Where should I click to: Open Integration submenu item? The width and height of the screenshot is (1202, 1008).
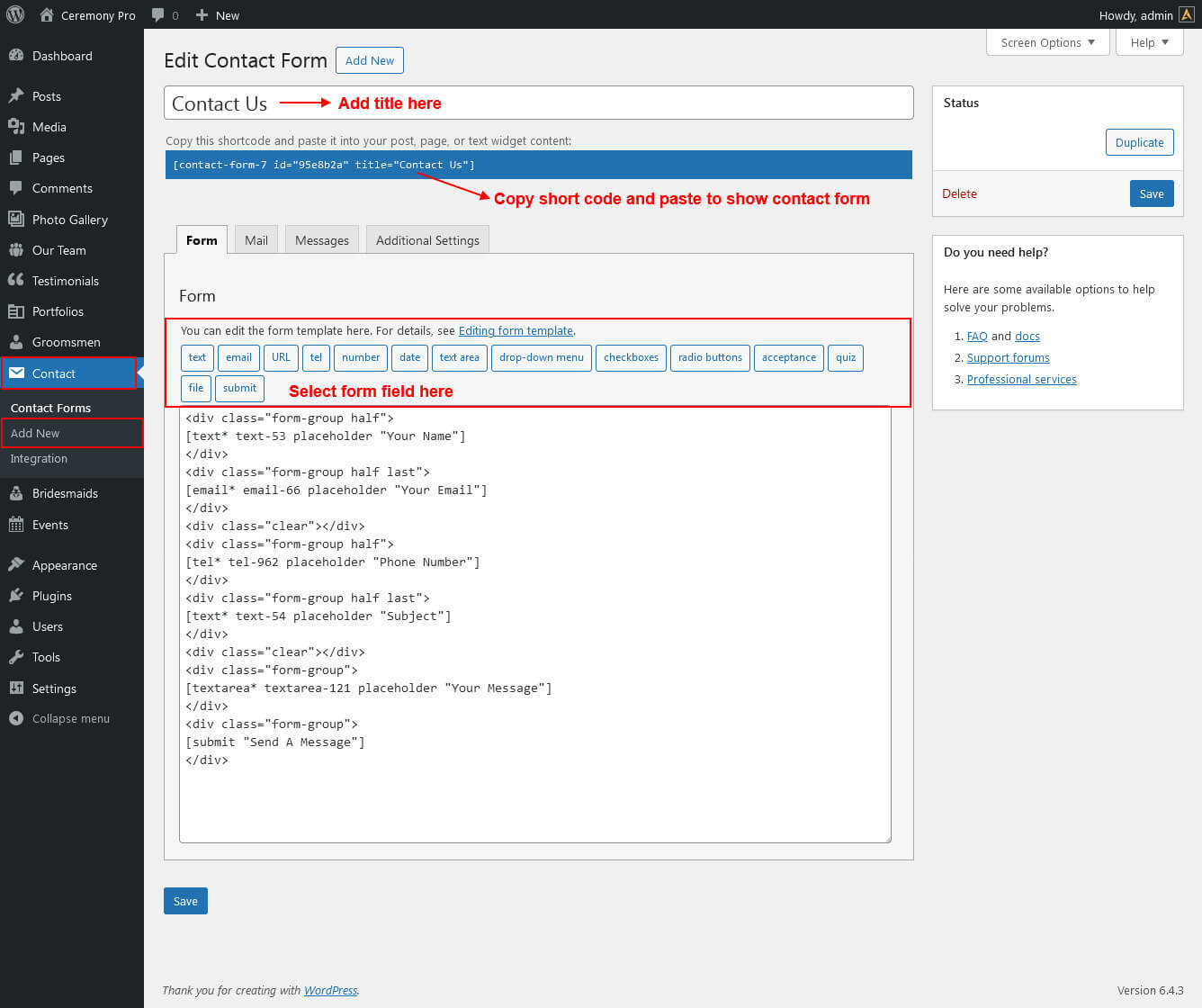point(39,458)
